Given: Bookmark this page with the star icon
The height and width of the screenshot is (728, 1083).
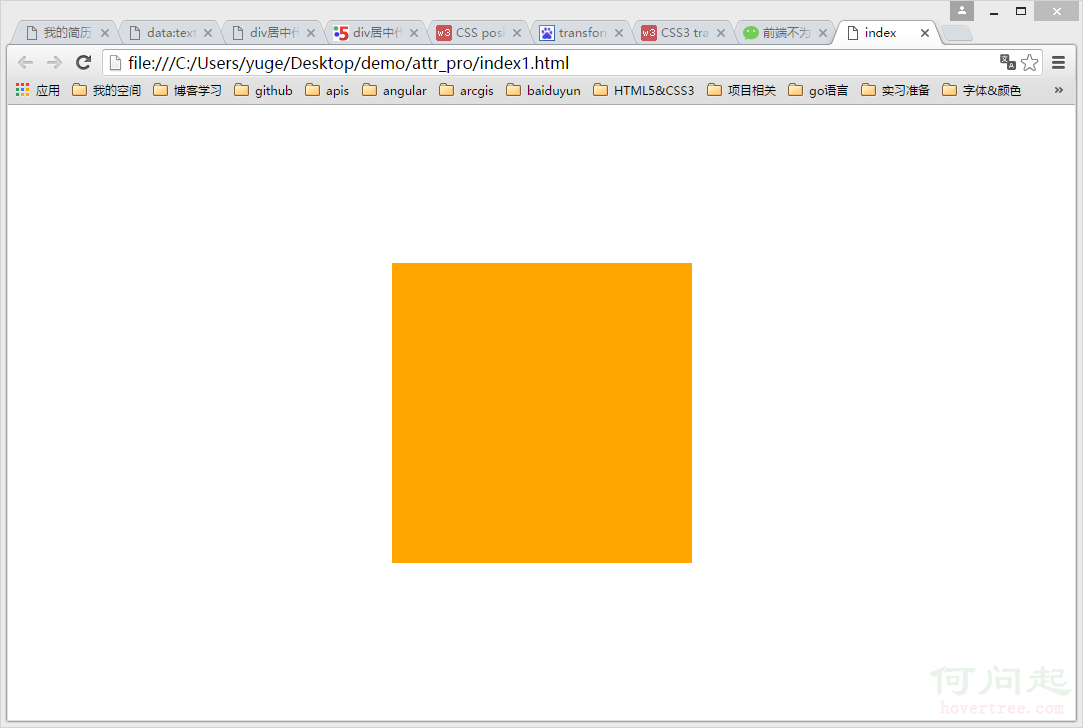Looking at the screenshot, I should coord(1029,63).
